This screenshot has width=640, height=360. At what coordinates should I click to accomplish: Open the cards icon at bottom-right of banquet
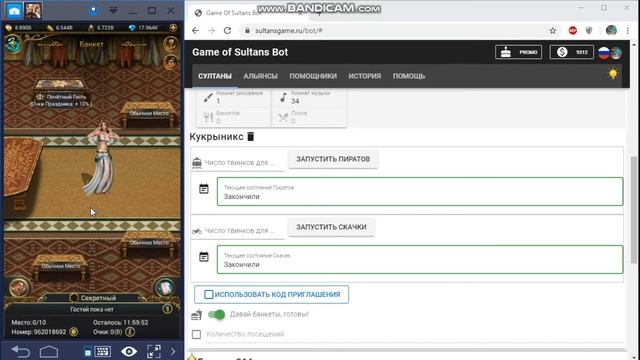(x=165, y=287)
